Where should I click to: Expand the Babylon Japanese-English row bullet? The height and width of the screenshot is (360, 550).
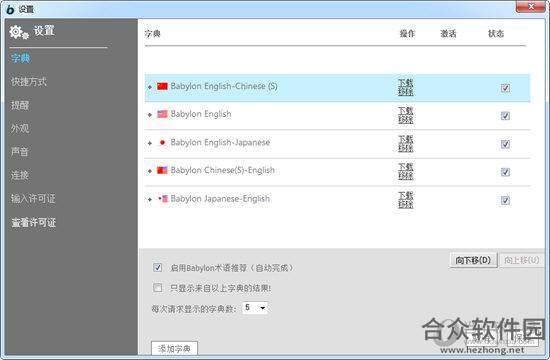click(150, 199)
